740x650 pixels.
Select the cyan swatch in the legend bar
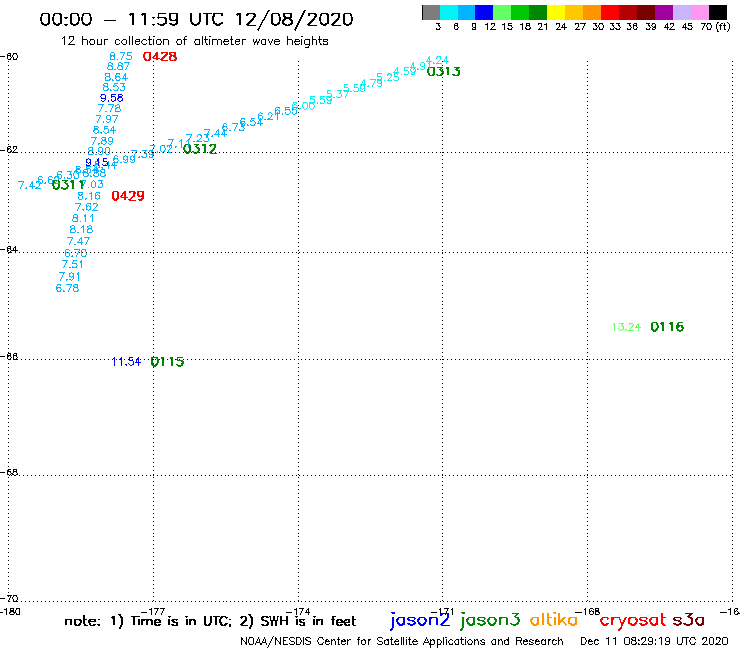(x=449, y=12)
